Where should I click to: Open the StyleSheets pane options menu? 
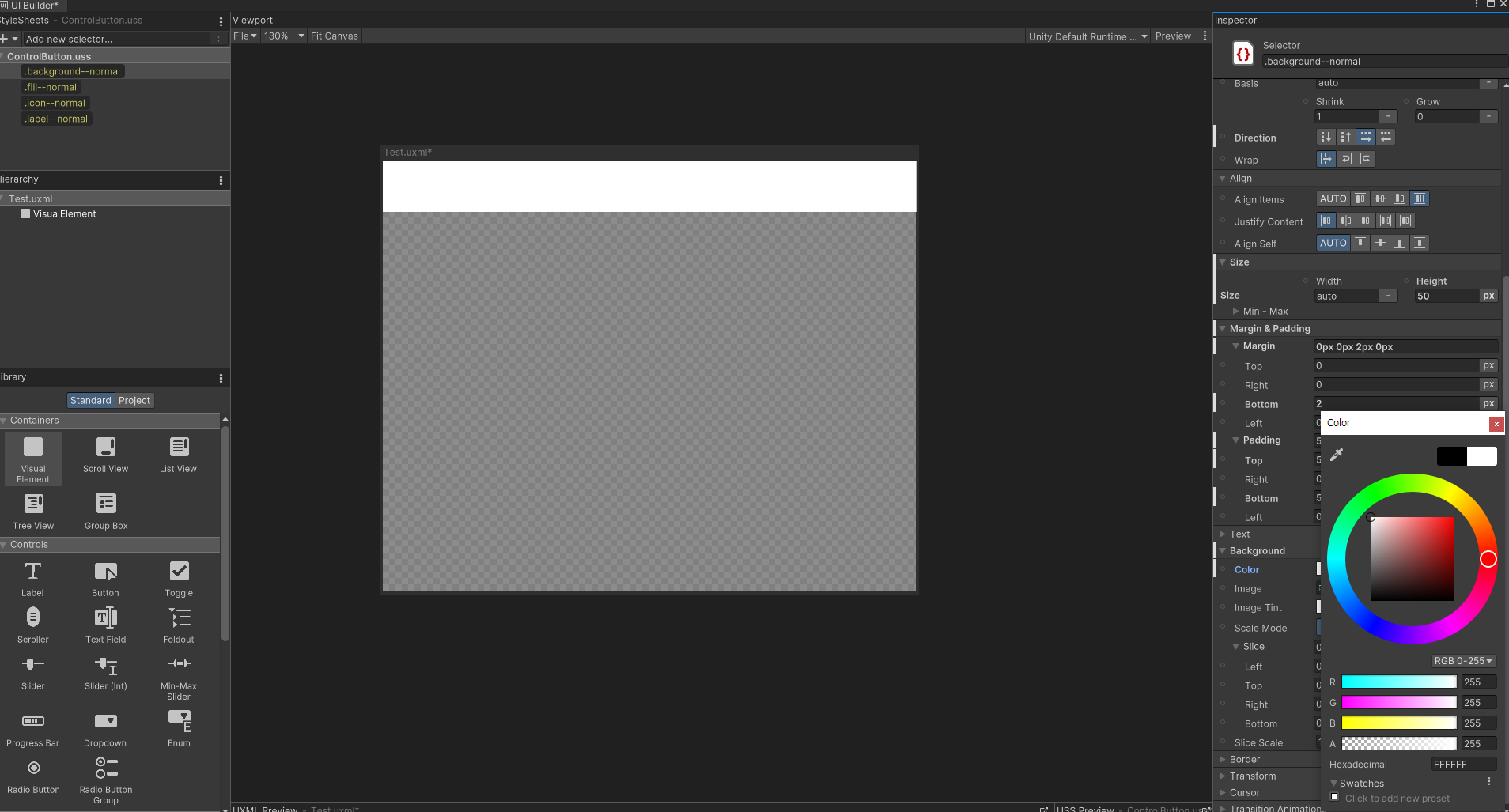tap(221, 21)
